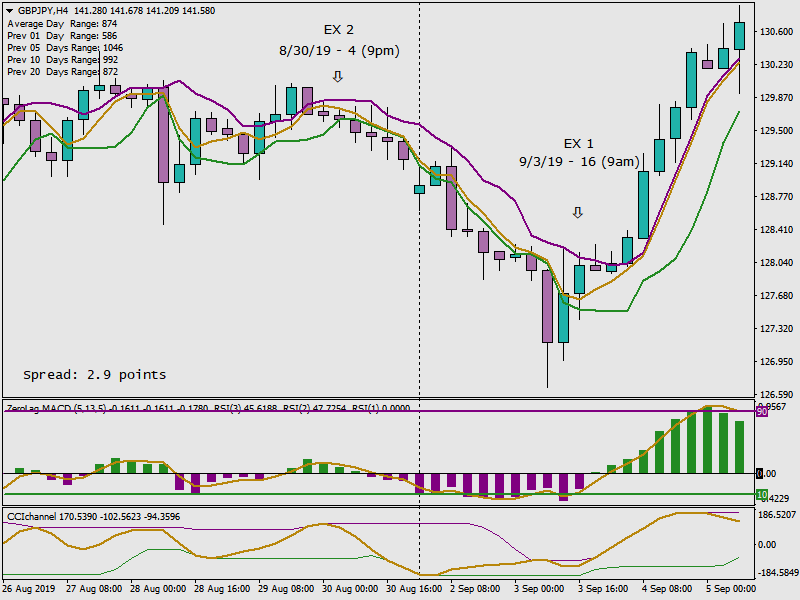Image resolution: width=800 pixels, height=600 pixels.
Task: Click price 128.770 on the price scale
Action: pos(777,197)
